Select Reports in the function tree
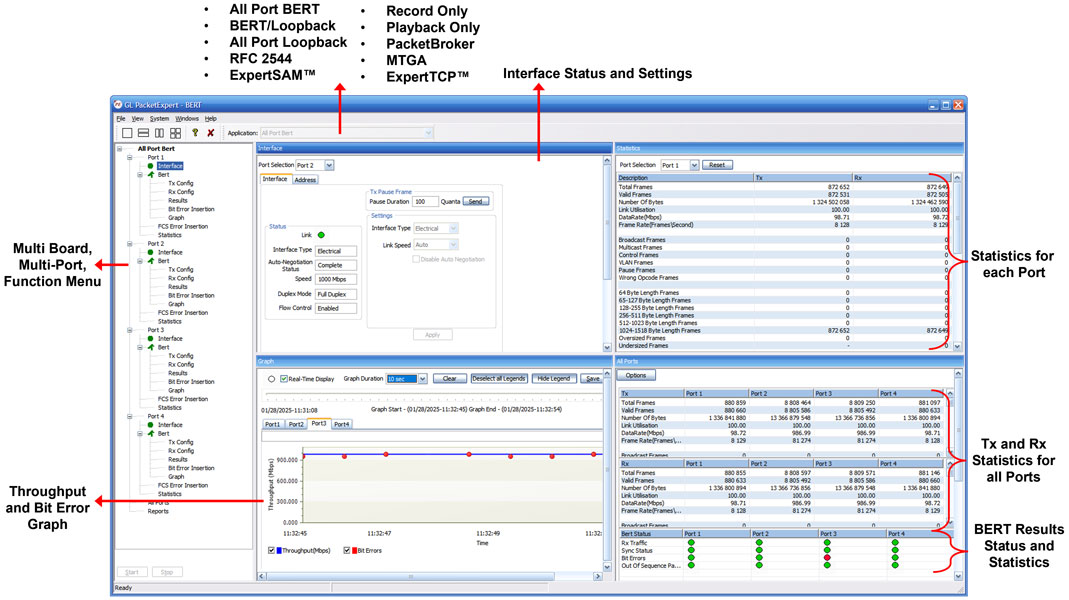 [x=157, y=511]
